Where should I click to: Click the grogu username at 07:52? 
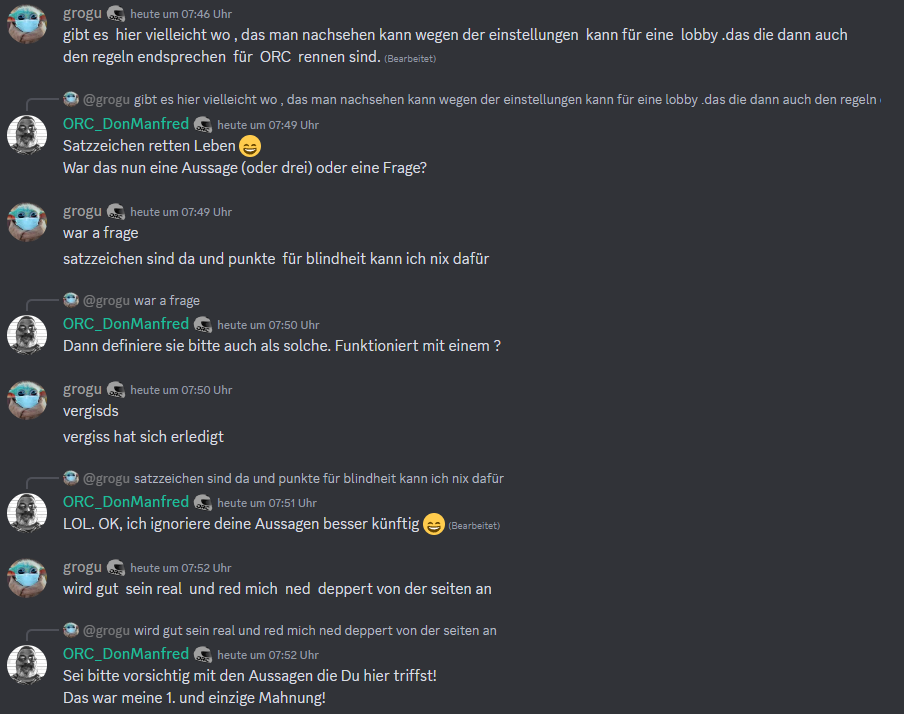tap(82, 568)
